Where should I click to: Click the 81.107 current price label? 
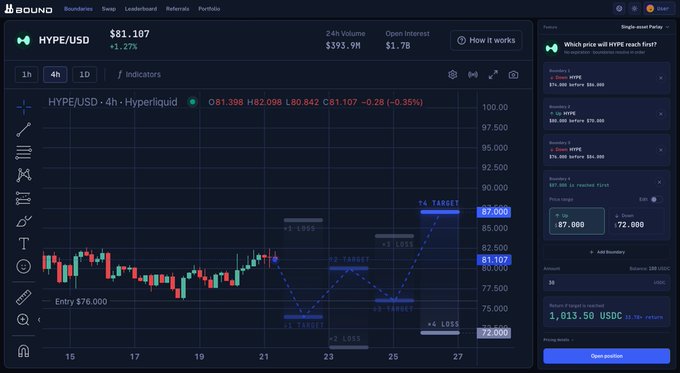pos(494,260)
